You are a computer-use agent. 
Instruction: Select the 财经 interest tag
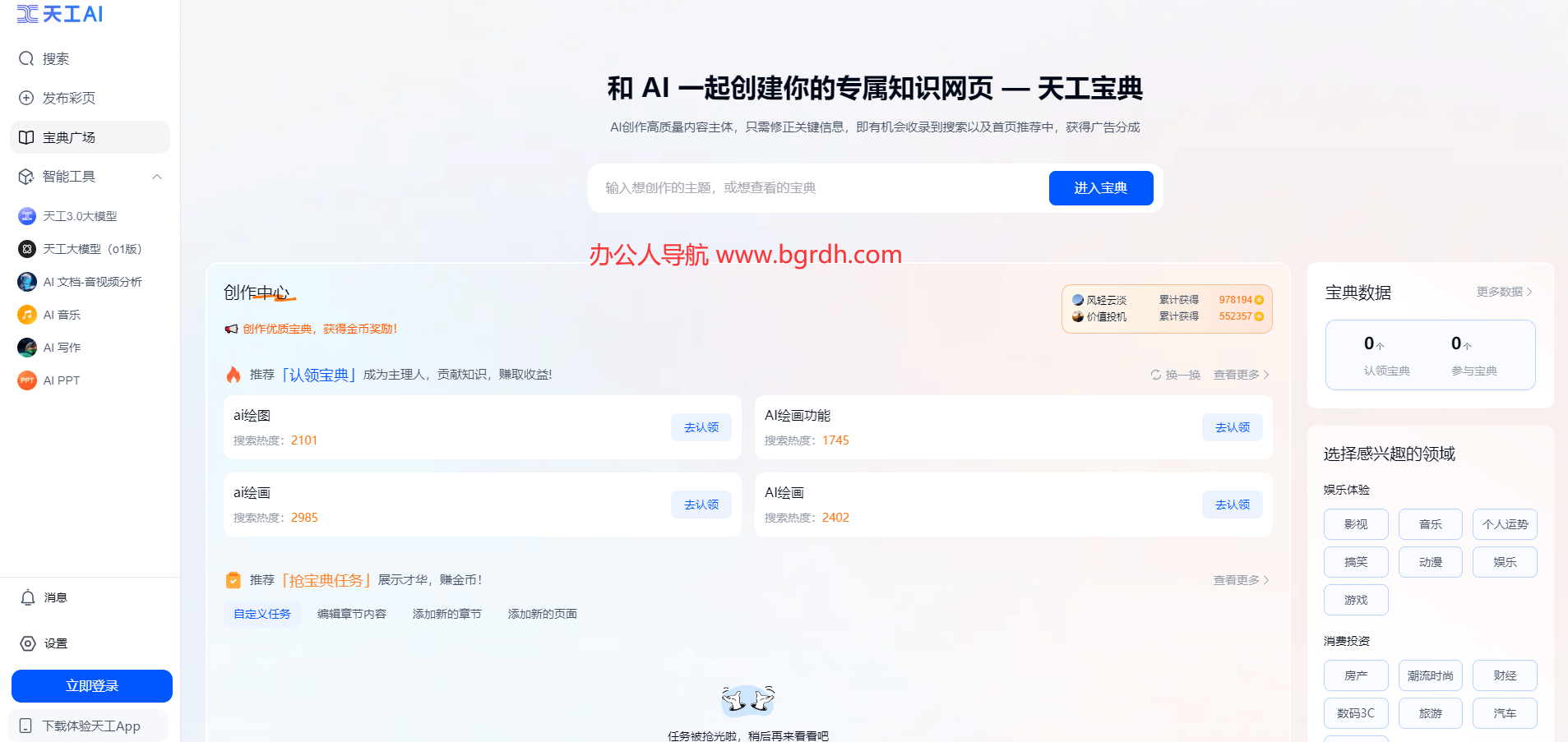click(x=1505, y=675)
